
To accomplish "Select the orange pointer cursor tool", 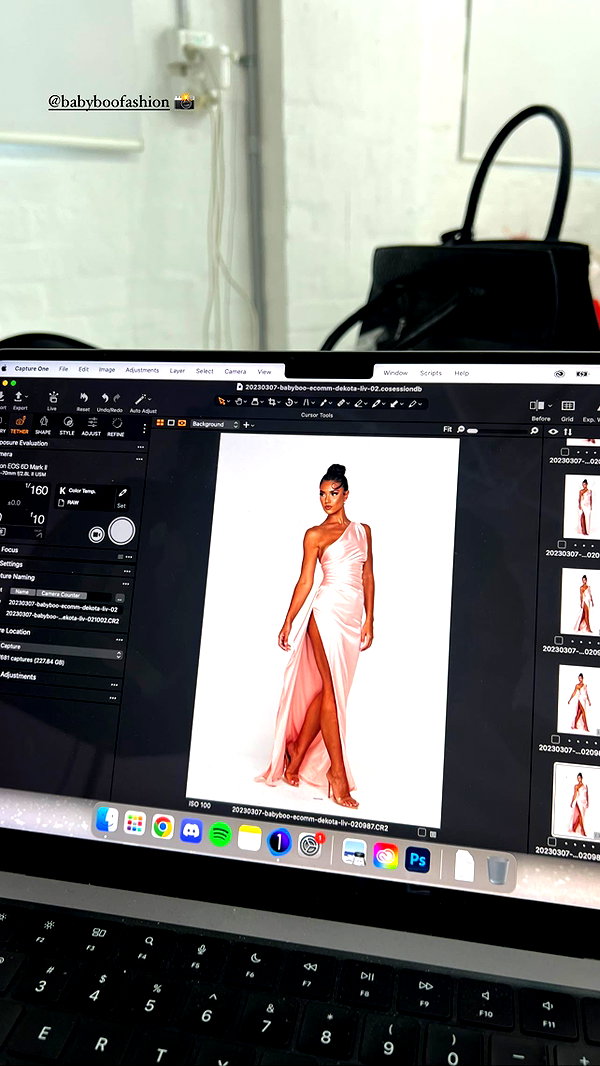I will (222, 402).
